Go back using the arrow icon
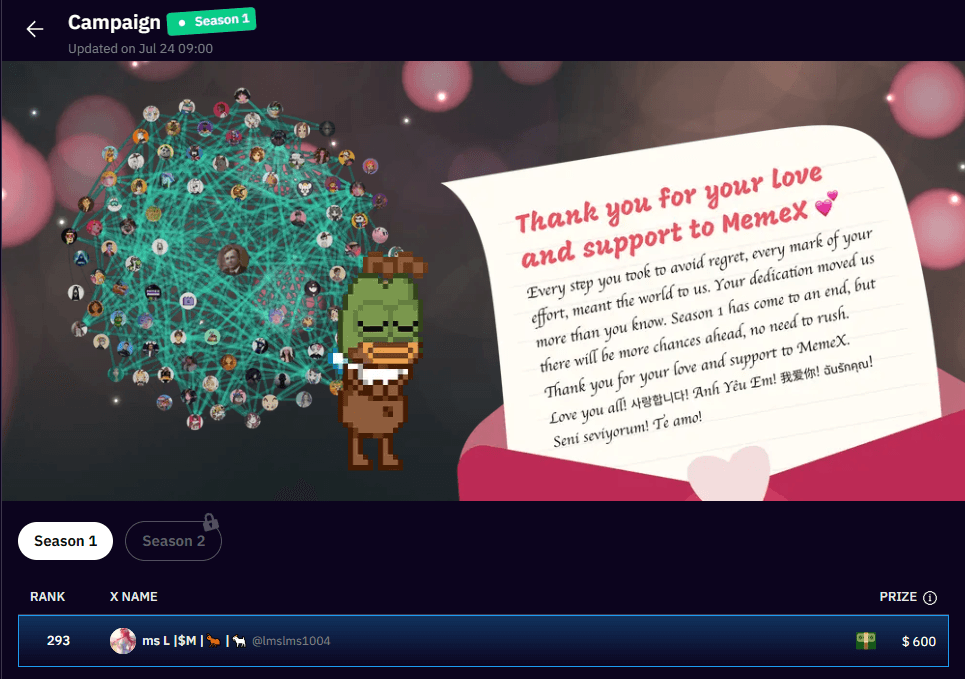This screenshot has height=679, width=965. [x=35, y=29]
